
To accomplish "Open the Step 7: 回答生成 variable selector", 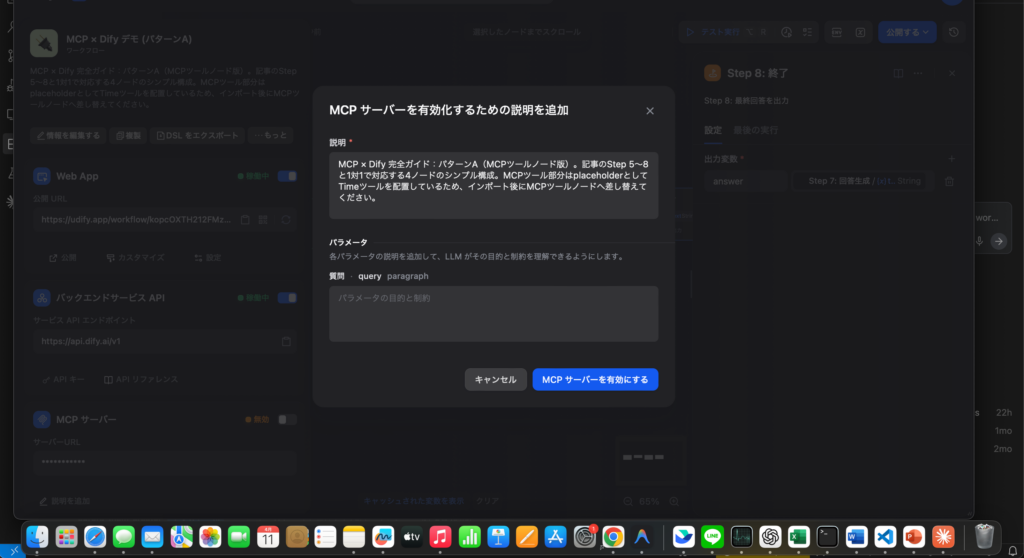I will point(863,181).
